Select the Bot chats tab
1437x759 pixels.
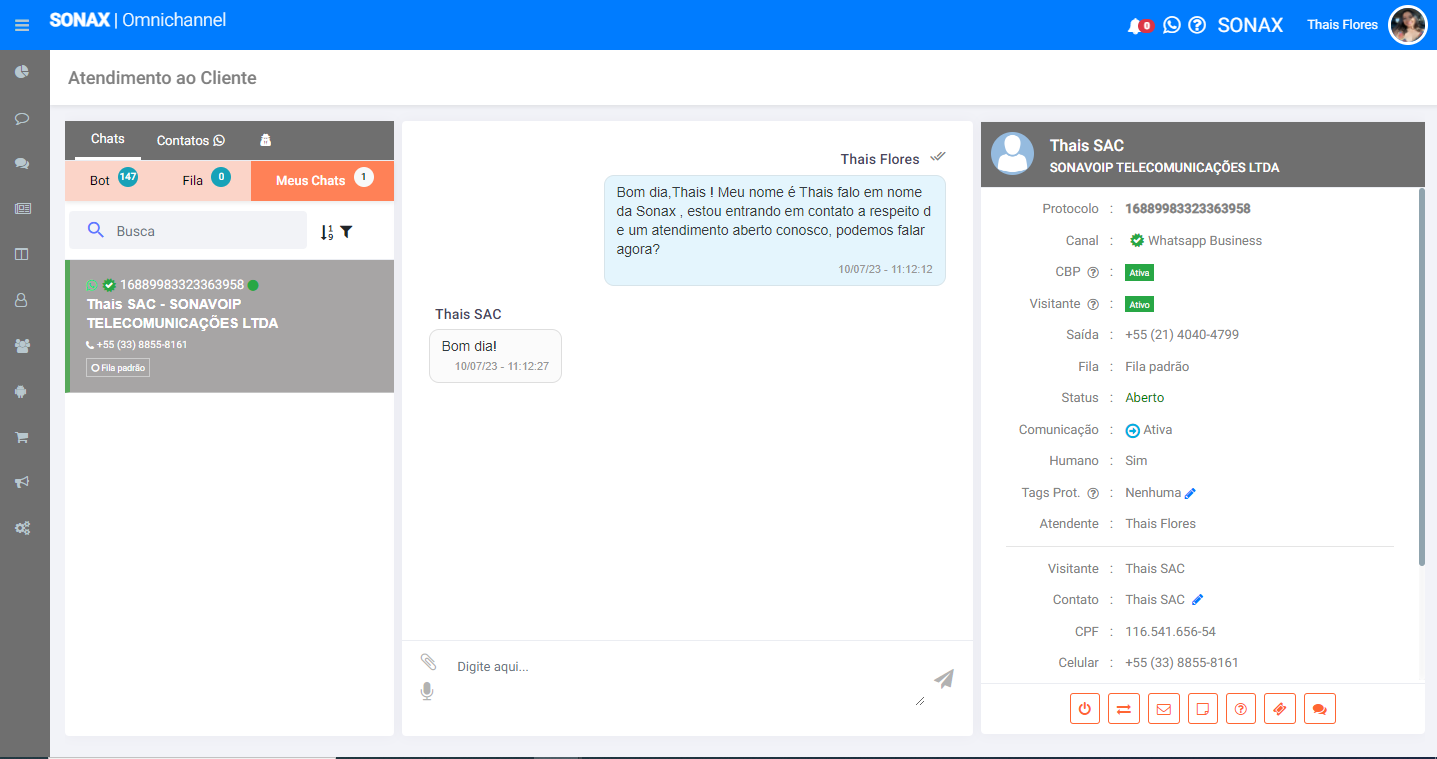click(x=111, y=181)
